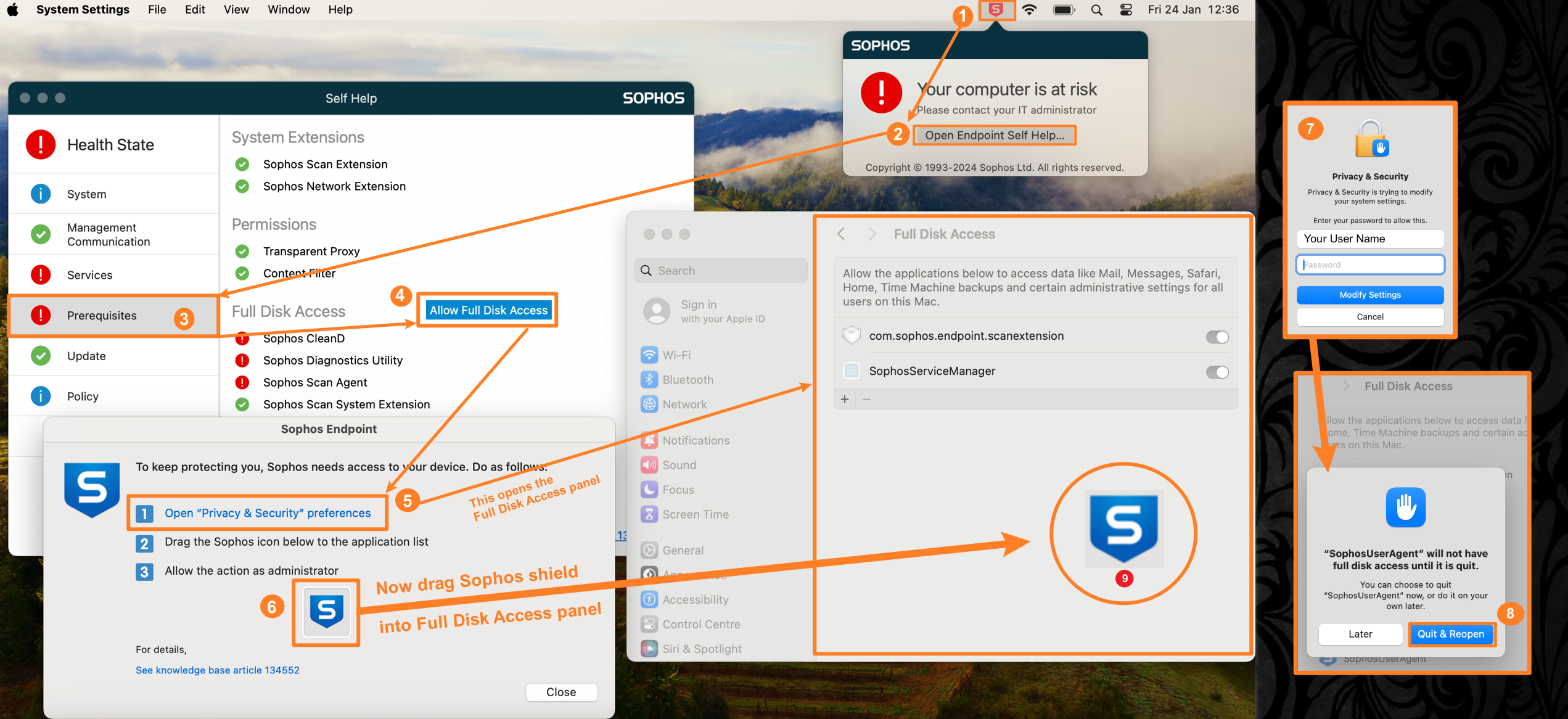Open Focus in System Settings sidebar

(667, 490)
